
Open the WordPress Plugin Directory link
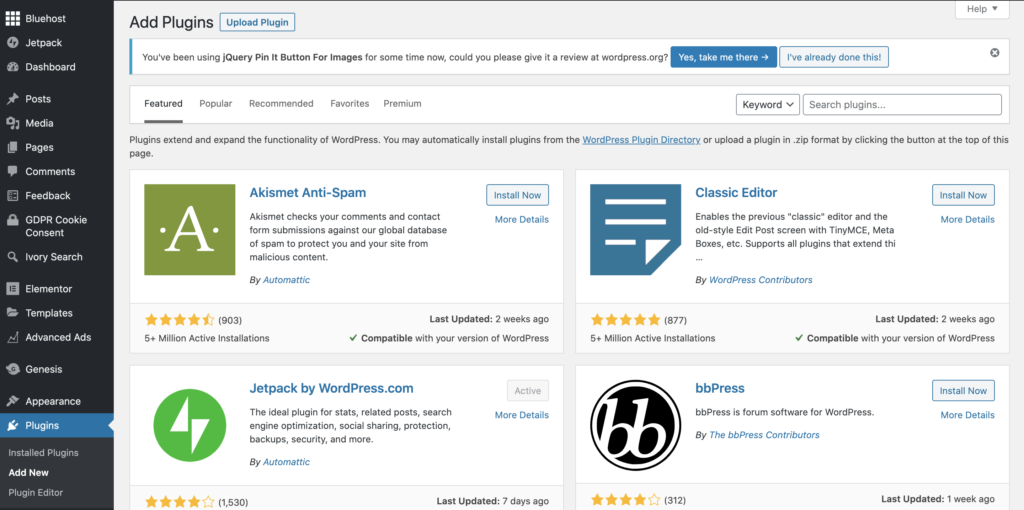pyautogui.click(x=641, y=140)
